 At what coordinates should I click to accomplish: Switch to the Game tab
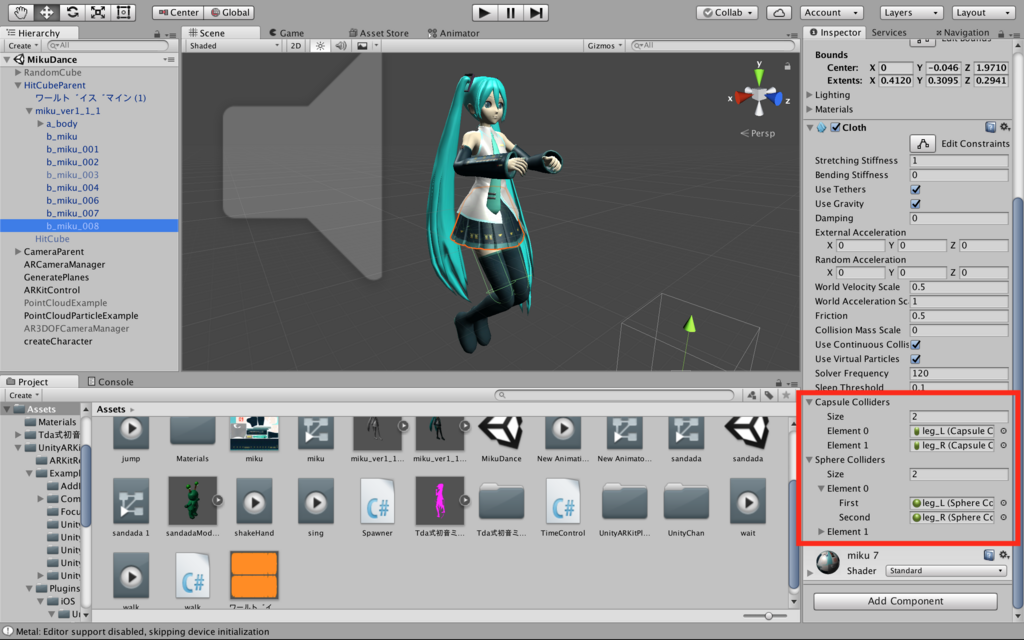coord(286,33)
